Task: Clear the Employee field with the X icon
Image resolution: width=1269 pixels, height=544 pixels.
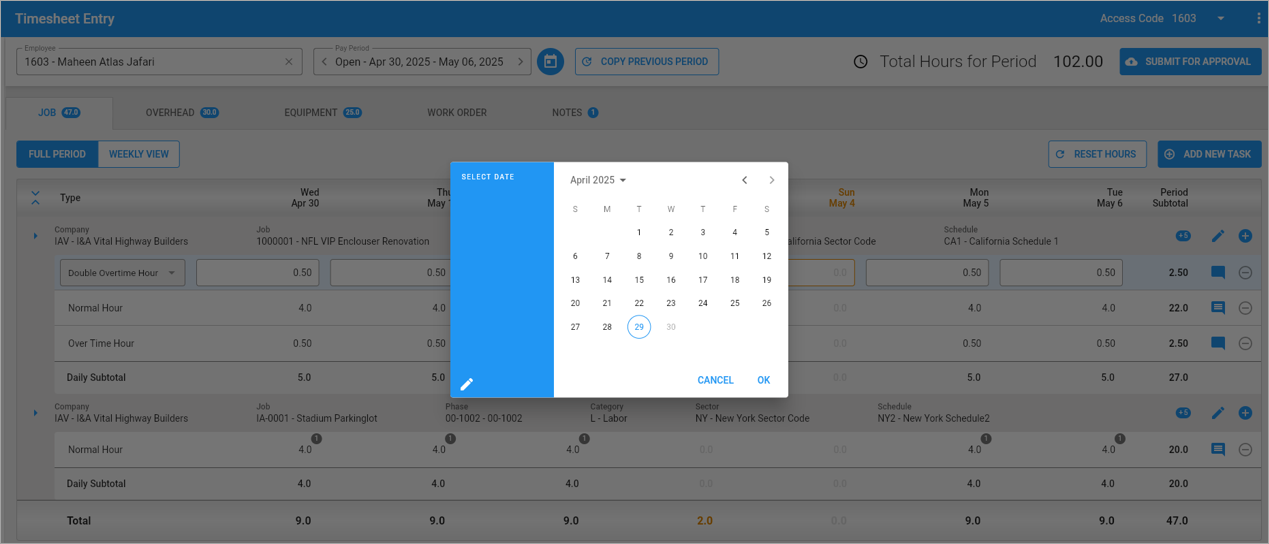Action: coord(289,62)
